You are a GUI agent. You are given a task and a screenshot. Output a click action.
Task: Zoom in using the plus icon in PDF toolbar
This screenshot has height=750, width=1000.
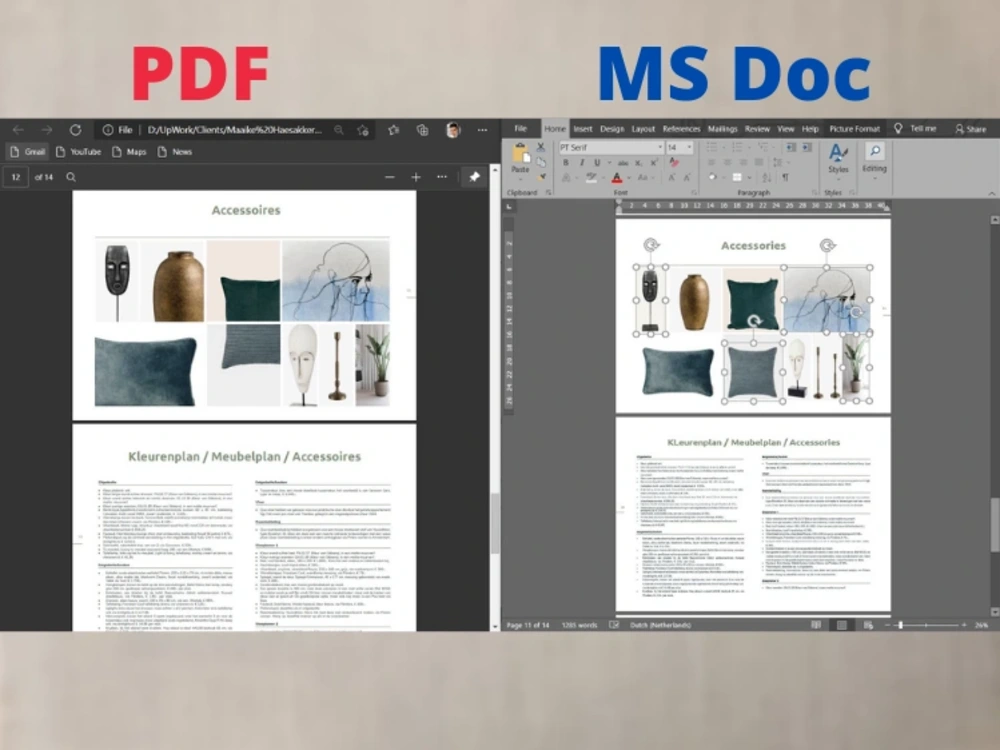point(414,177)
